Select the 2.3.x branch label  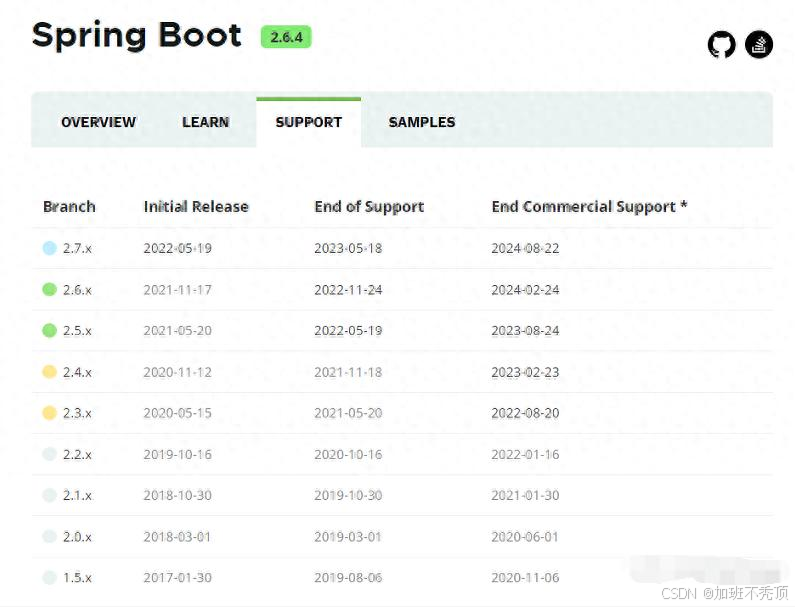pyautogui.click(x=77, y=413)
